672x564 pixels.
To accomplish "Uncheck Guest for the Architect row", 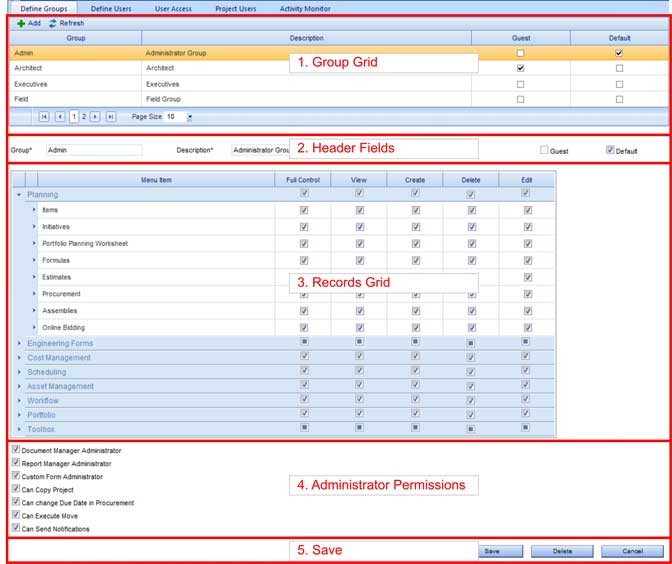I will pyautogui.click(x=520, y=68).
